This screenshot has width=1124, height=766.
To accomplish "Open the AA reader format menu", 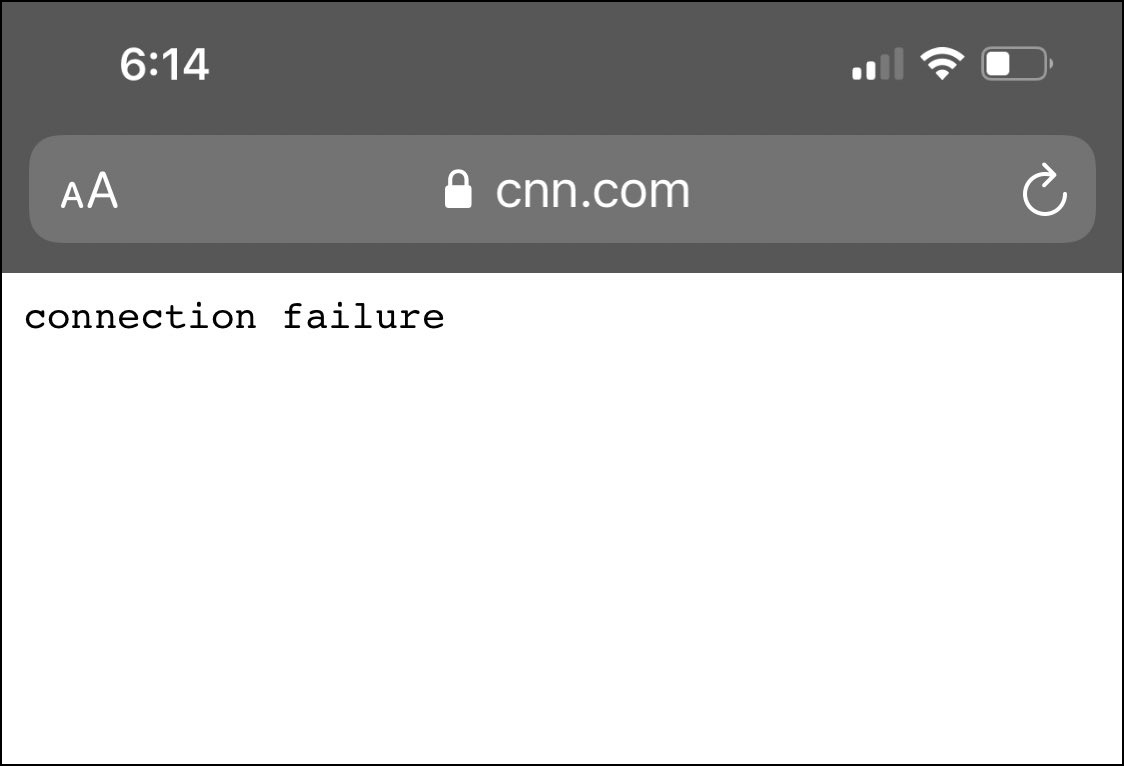I will pyautogui.click(x=89, y=191).
